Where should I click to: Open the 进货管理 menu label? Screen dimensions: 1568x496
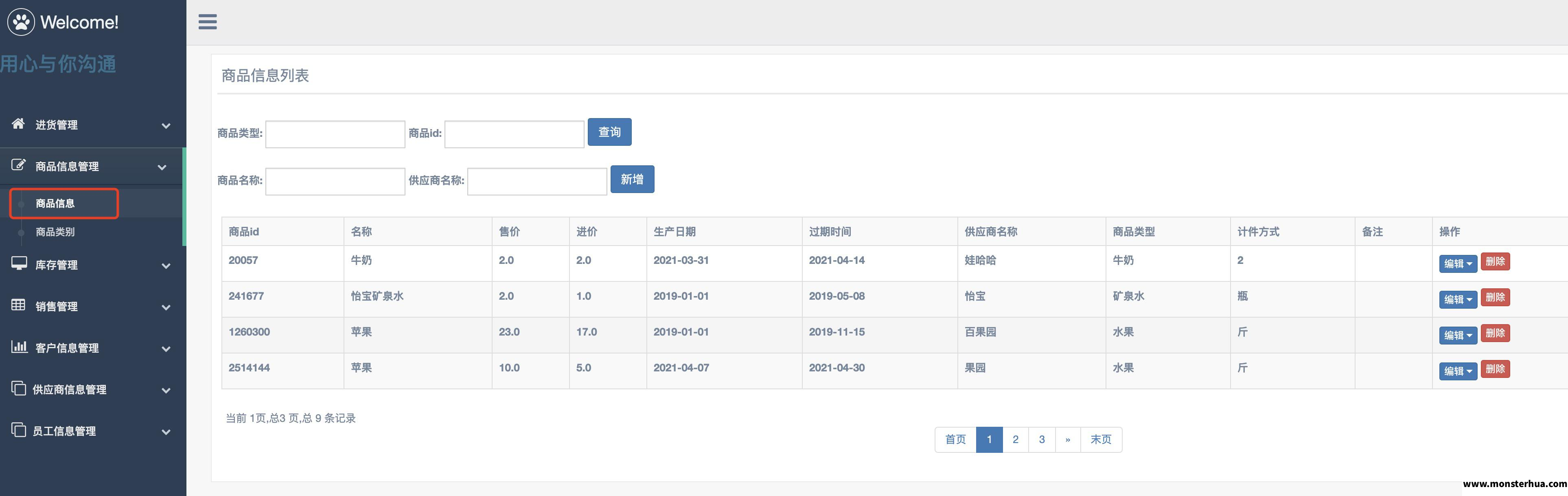pyautogui.click(x=57, y=125)
